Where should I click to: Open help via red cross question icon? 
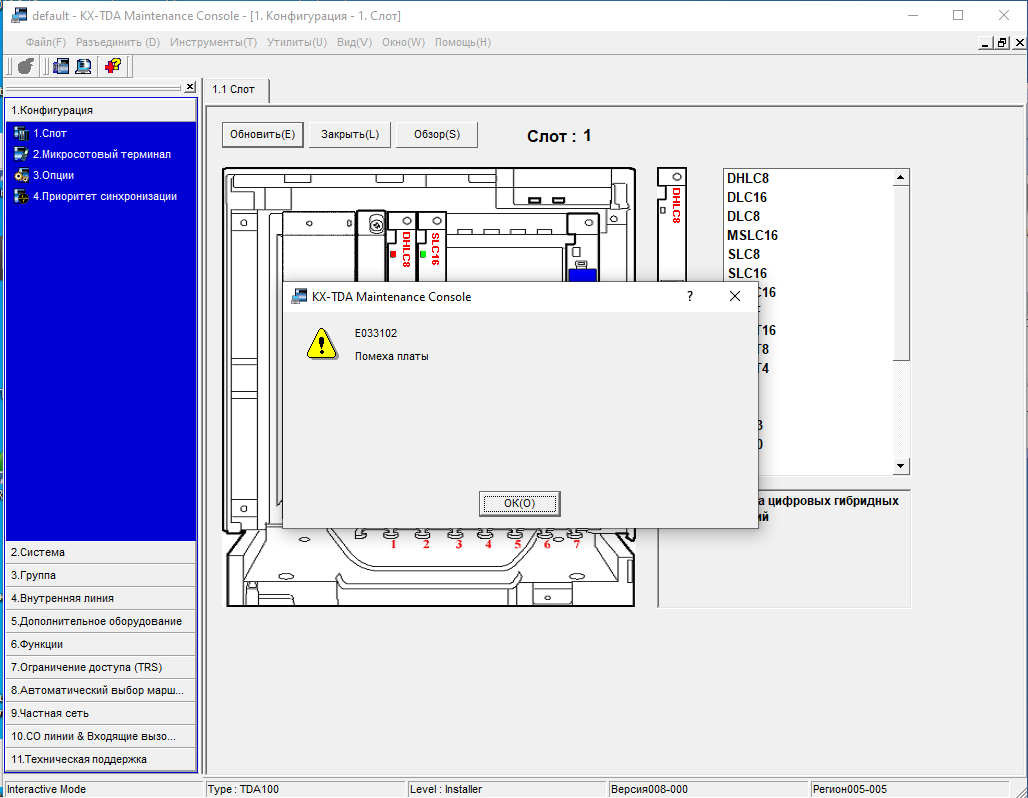point(113,66)
